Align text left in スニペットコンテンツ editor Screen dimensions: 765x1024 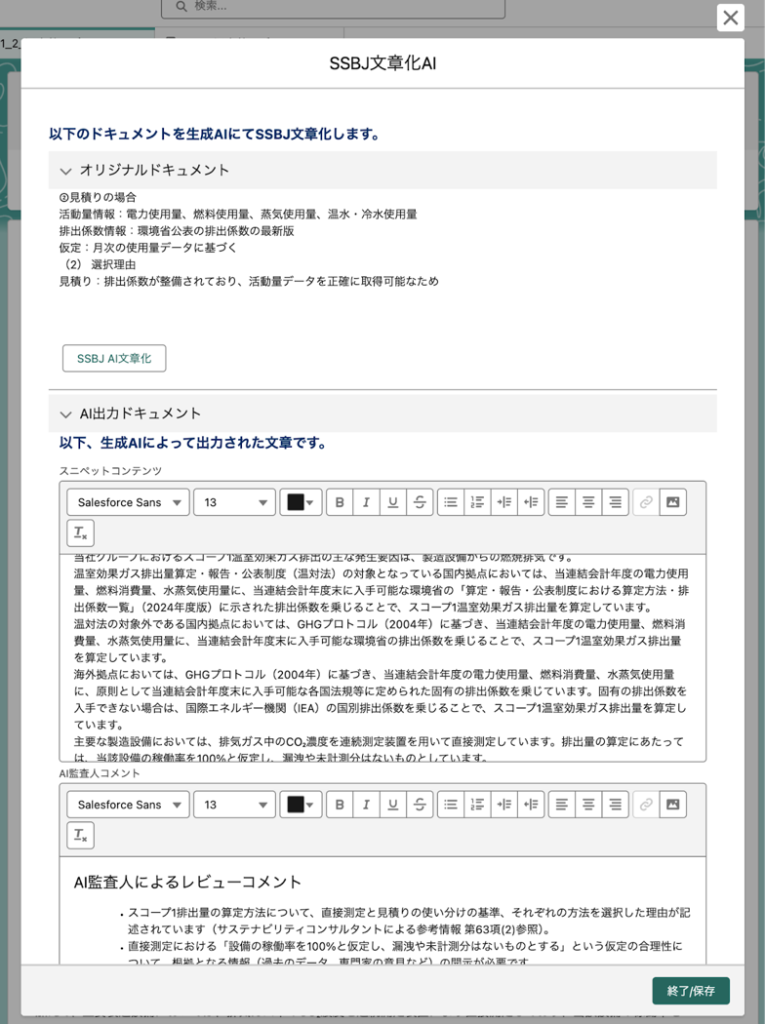click(562, 502)
